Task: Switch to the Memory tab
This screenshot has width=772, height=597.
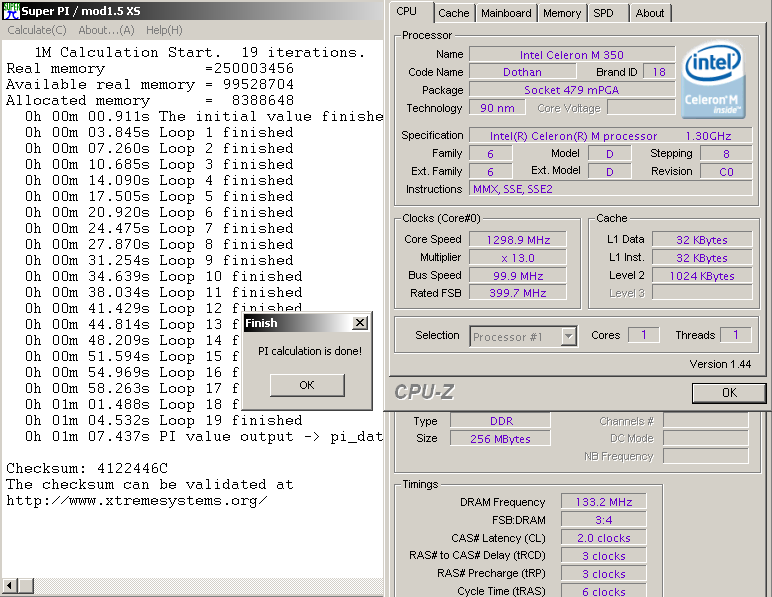Action: click(562, 13)
